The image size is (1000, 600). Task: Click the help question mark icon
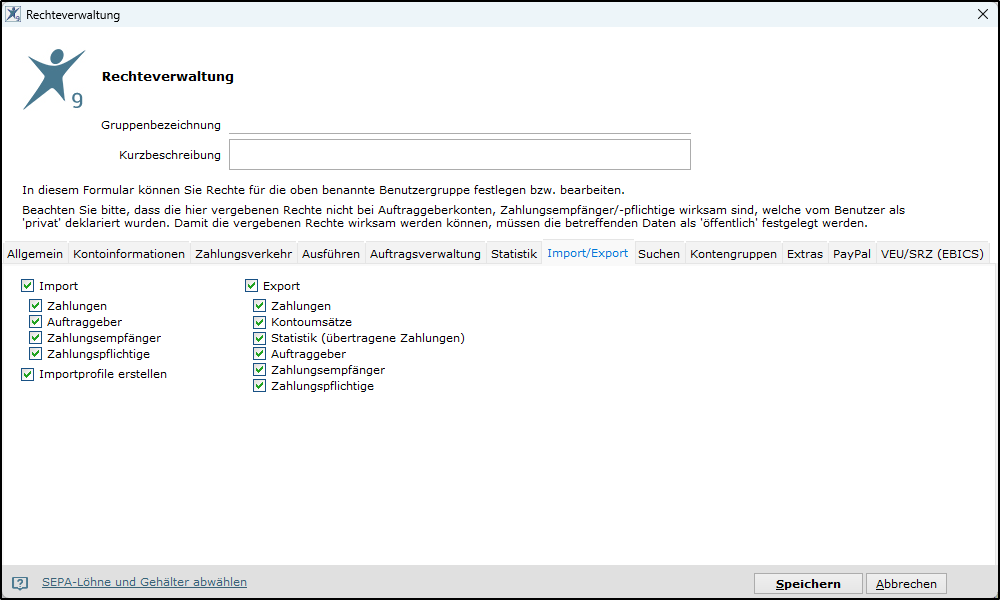(x=20, y=583)
